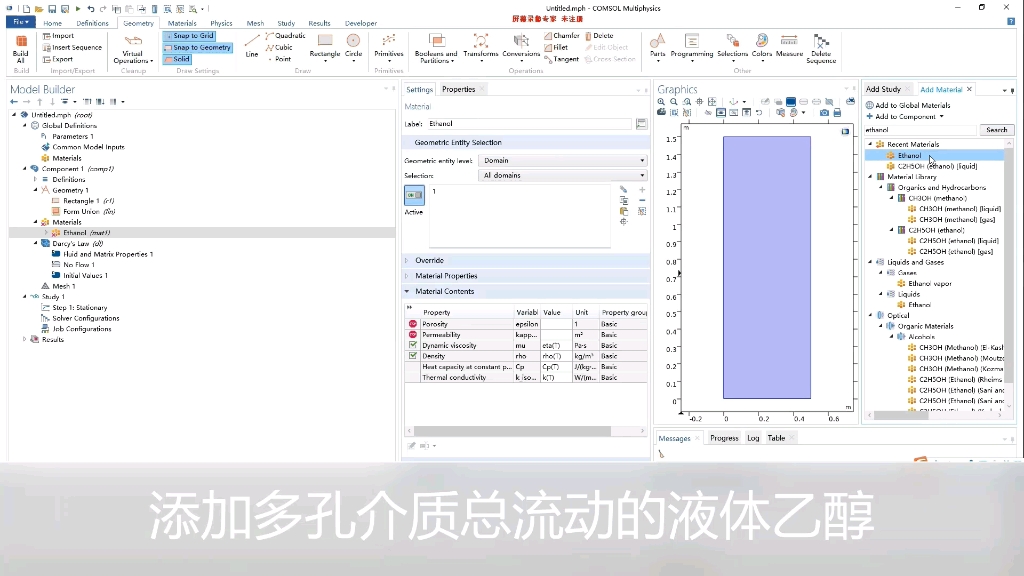This screenshot has height=576, width=1024.
Task: Toggle Dynamic viscosity checkbox
Action: [413, 345]
